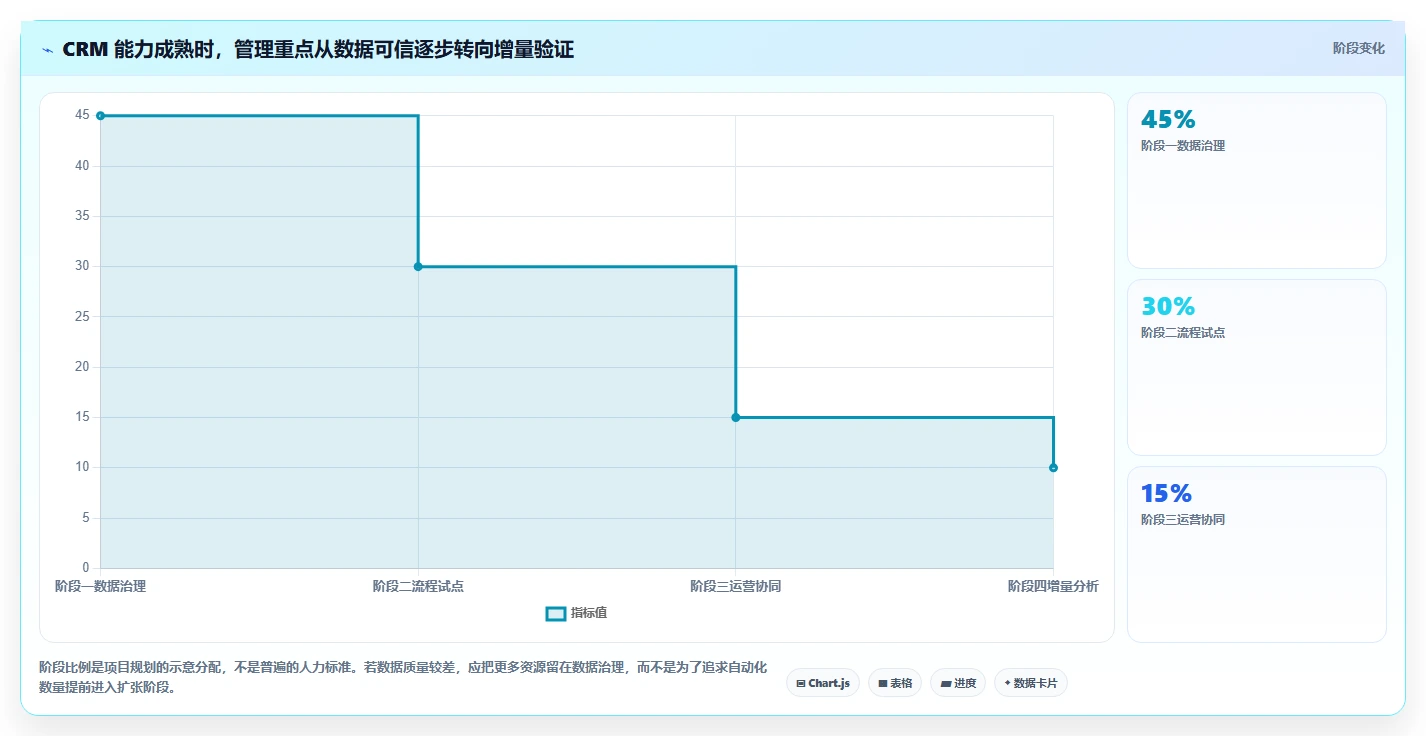Toggle the 指标值 legend item
Screen dimensions: 1426x736
[576, 613]
